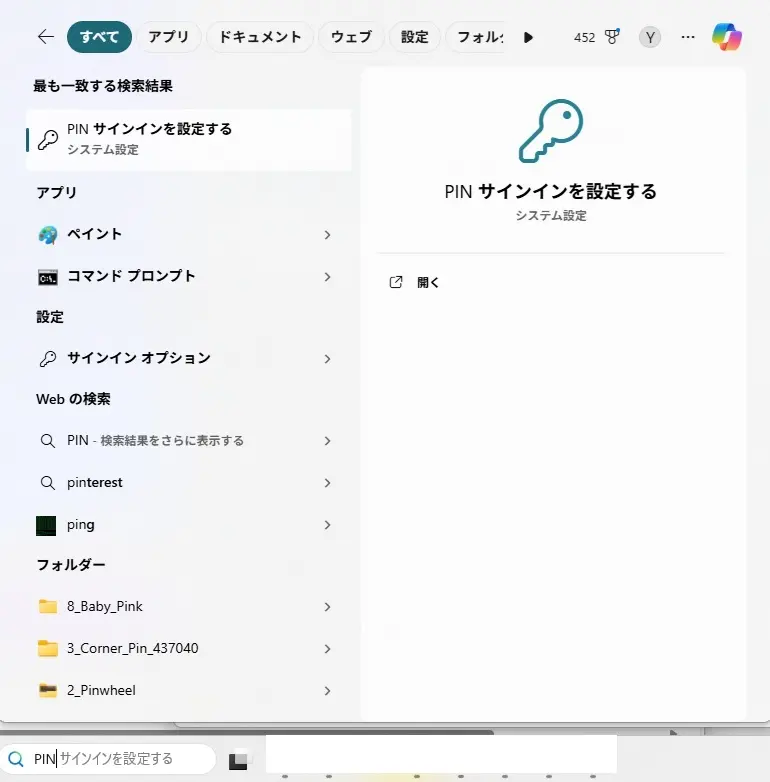The width and height of the screenshot is (770, 782).
Task: Click the サインイン オプション key icon
Action: pos(48,359)
